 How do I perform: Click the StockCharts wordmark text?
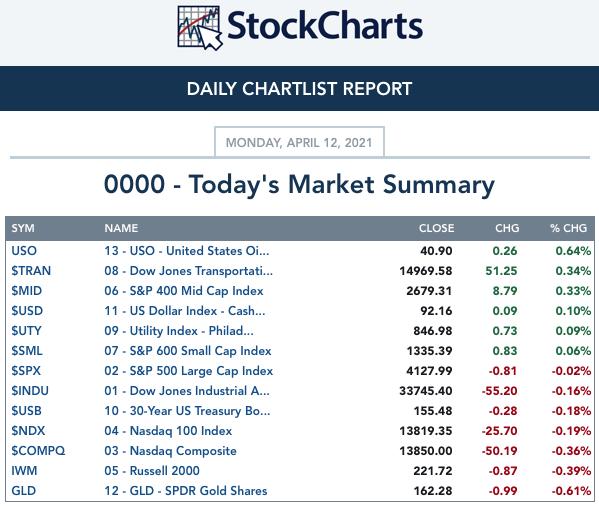325,26
